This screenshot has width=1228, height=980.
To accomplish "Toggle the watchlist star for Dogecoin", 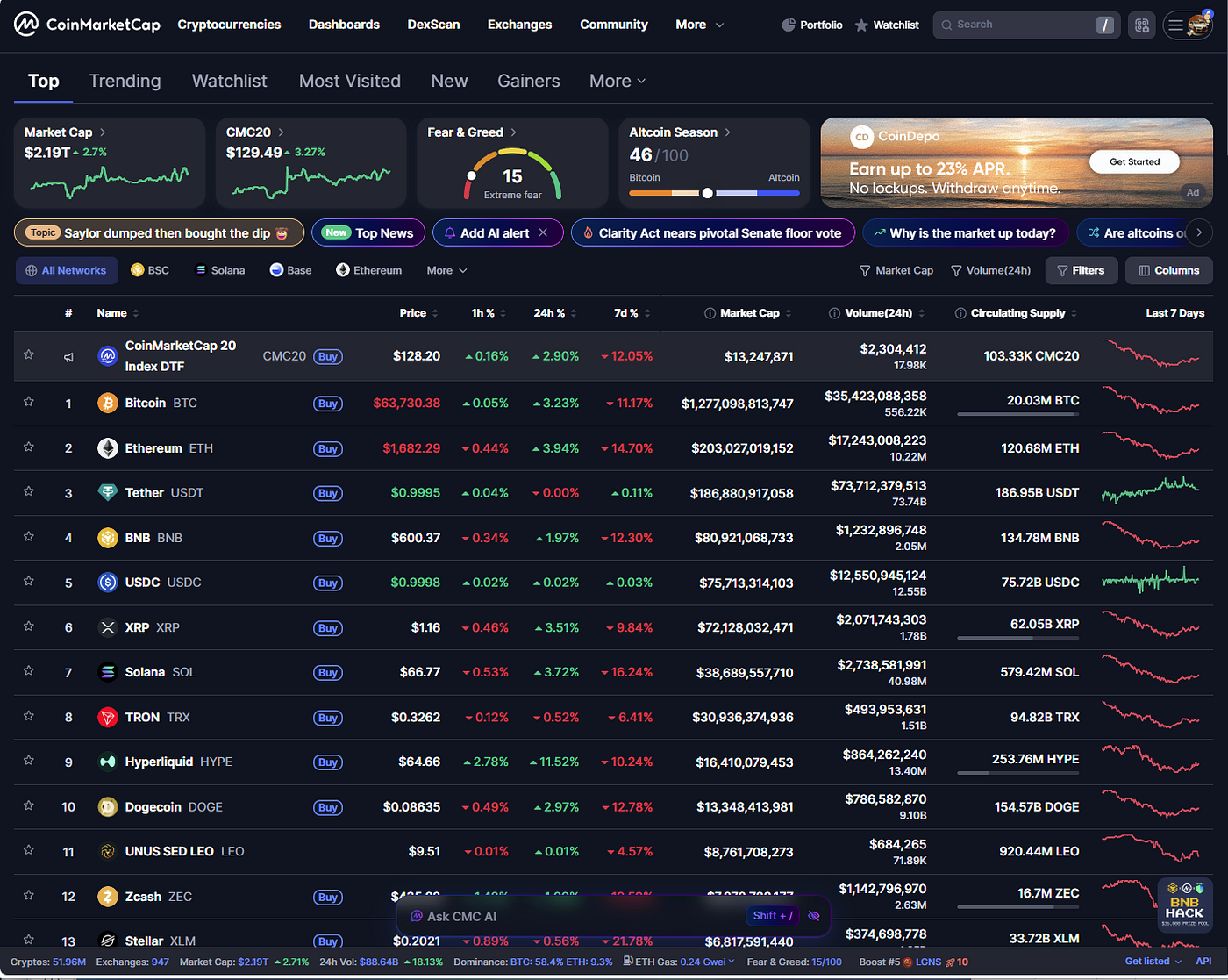I will (29, 805).
